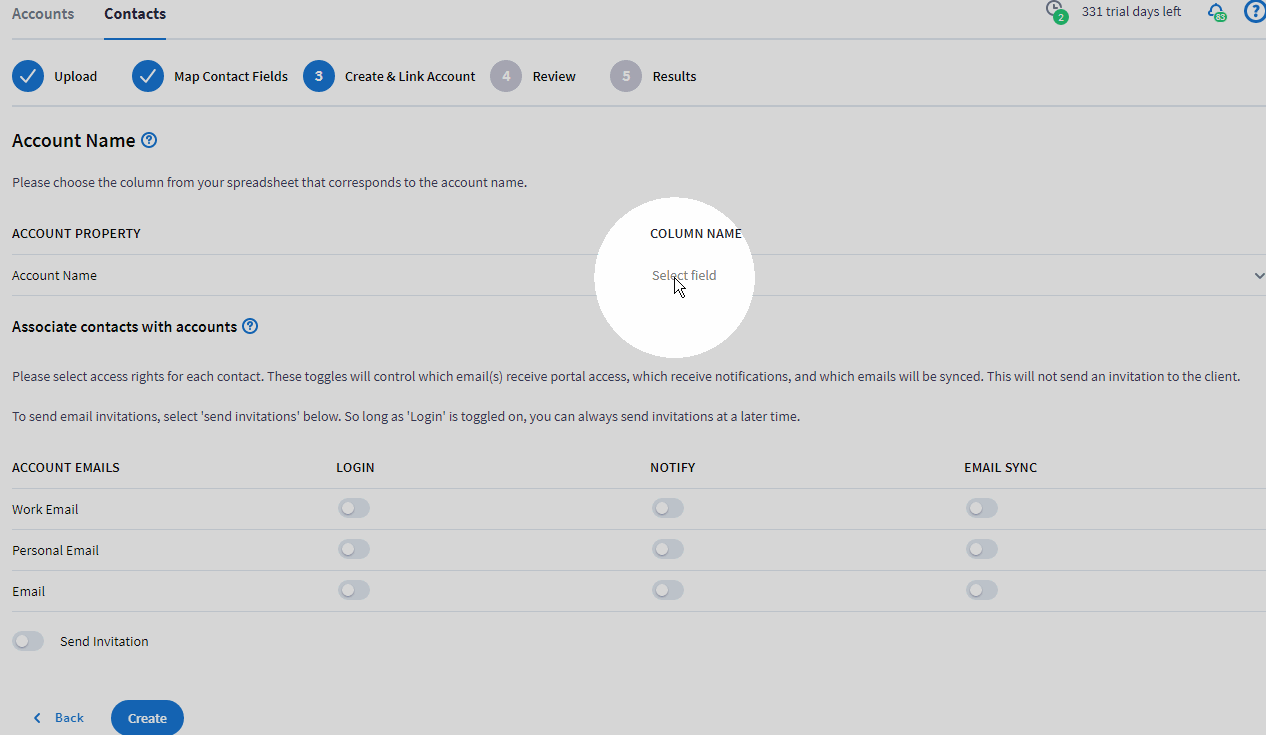This screenshot has width=1266, height=735.
Task: Click the step 3 circle icon
Action: point(318,76)
